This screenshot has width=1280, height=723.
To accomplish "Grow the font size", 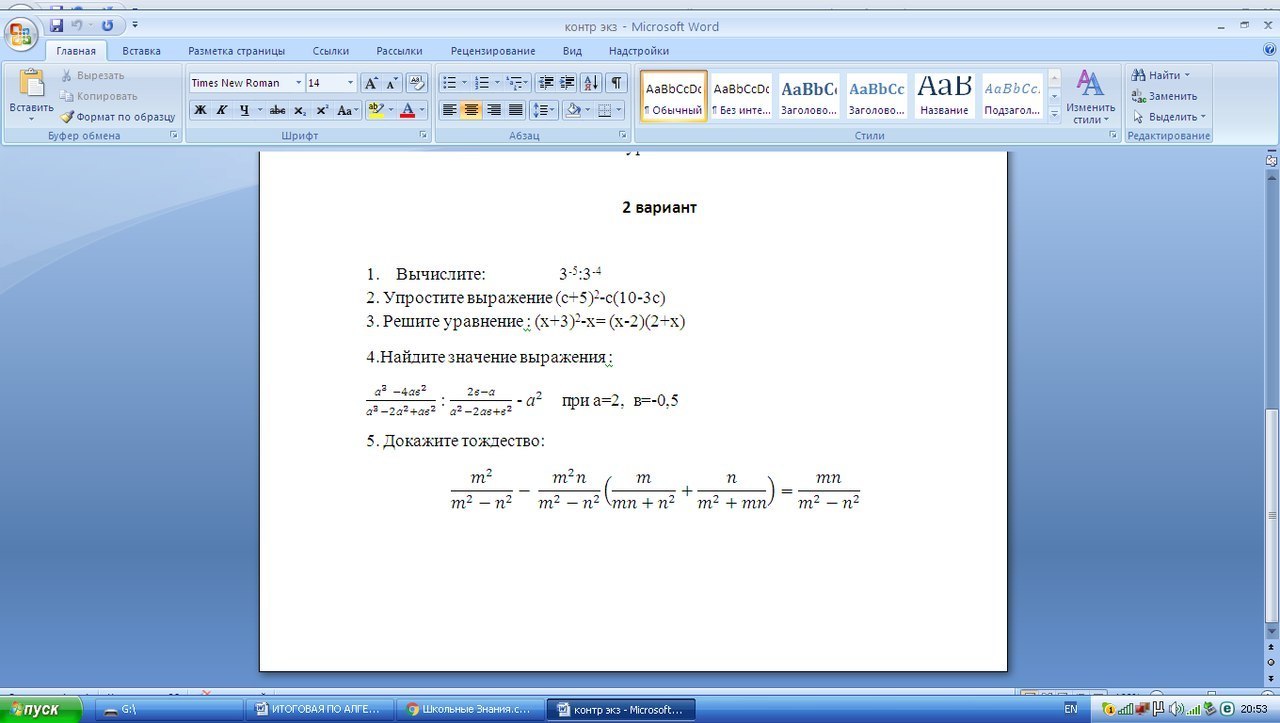I will 370,83.
